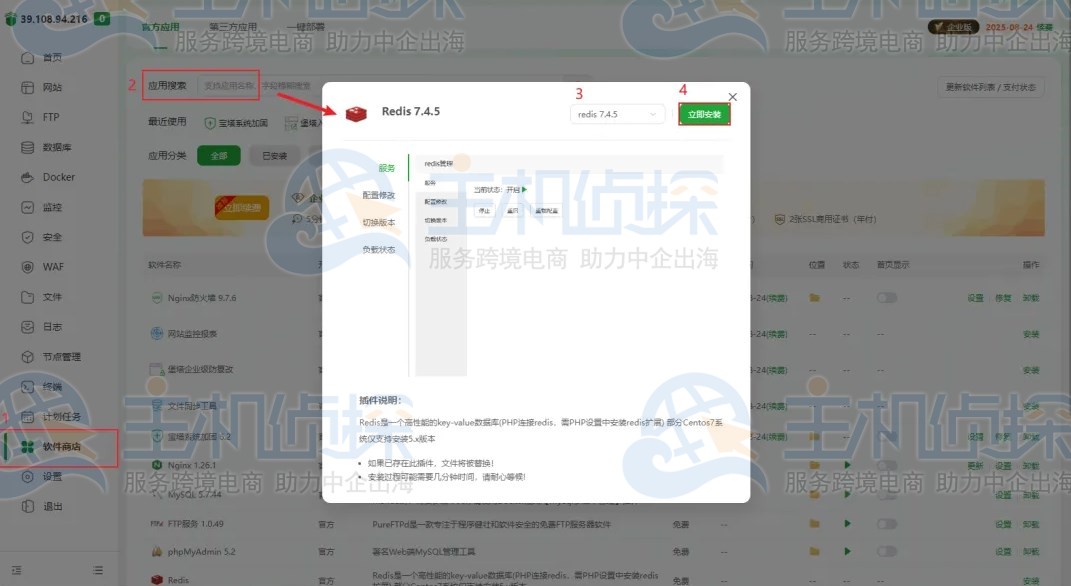Click the FTP icon in sidebar
This screenshot has height=586, width=1071.
[47, 117]
